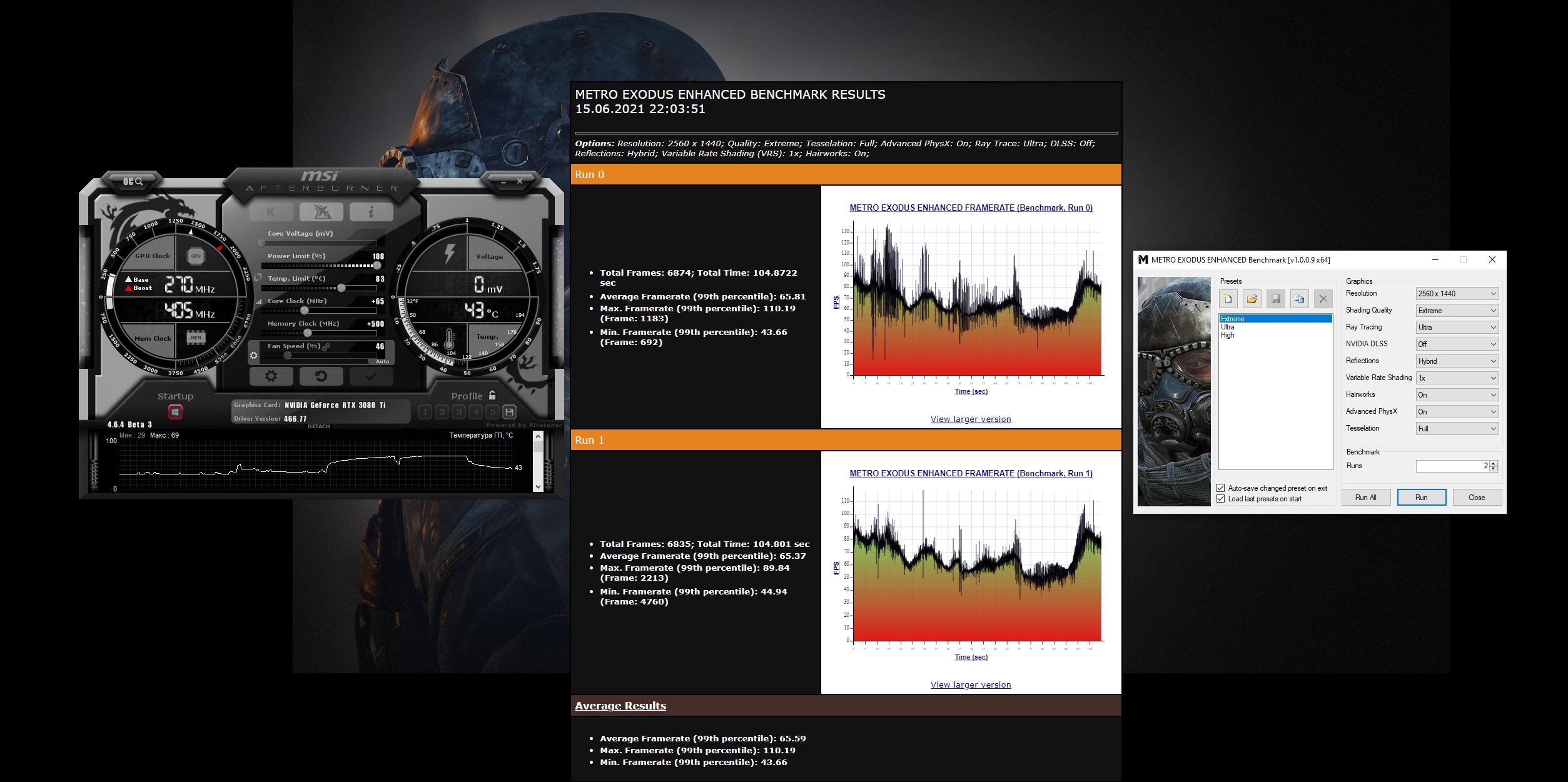This screenshot has width=1568, height=782.
Task: Open the Ray Tracing dropdown
Action: (x=1457, y=328)
